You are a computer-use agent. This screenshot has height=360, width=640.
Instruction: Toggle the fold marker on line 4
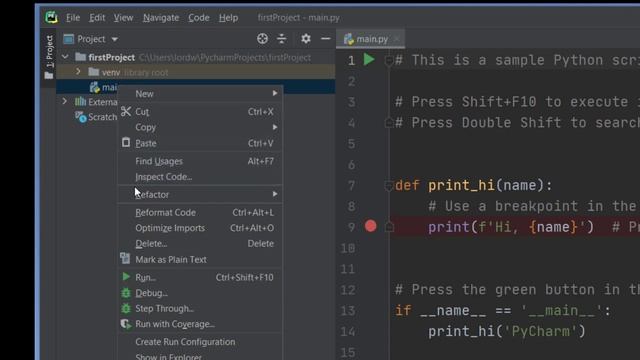click(x=389, y=123)
